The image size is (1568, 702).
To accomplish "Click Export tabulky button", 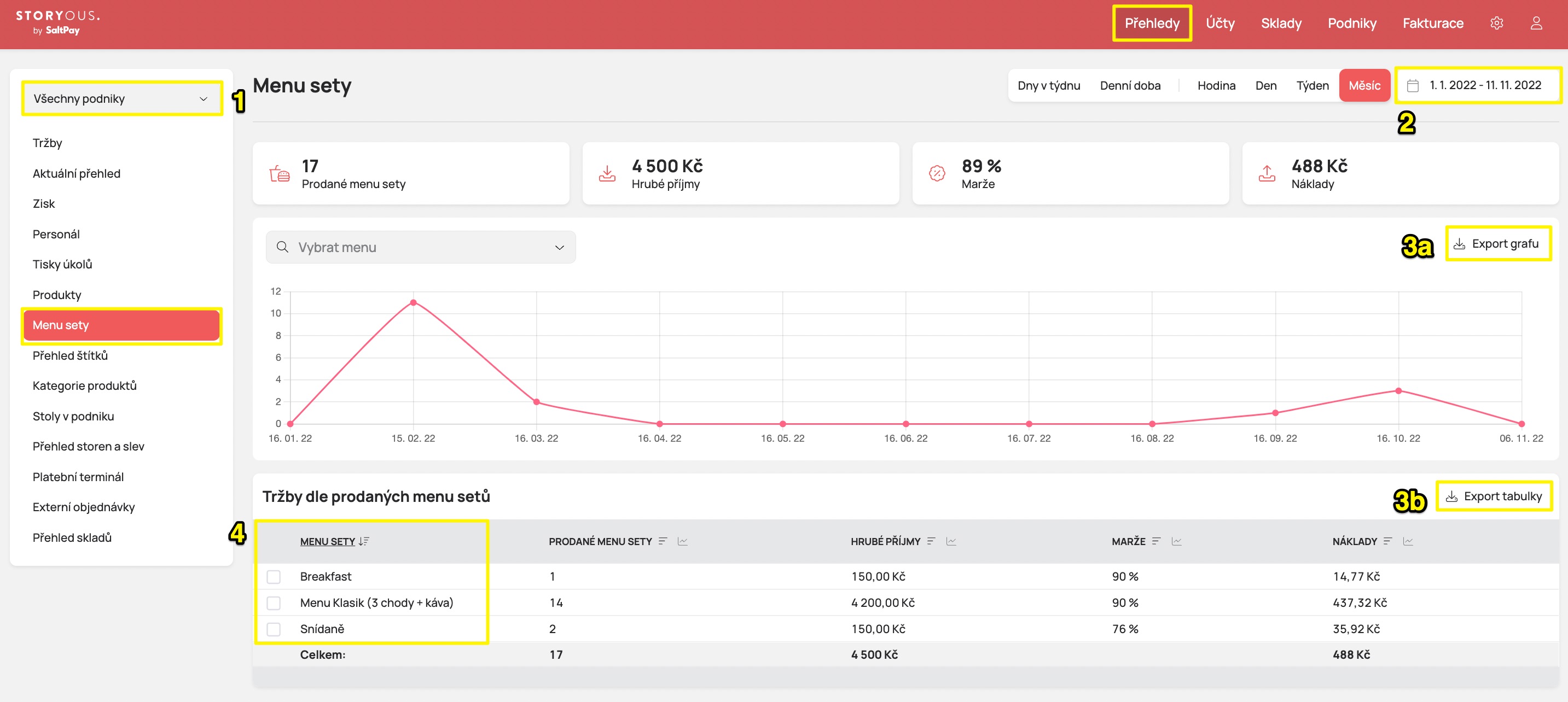I will pos(1494,496).
